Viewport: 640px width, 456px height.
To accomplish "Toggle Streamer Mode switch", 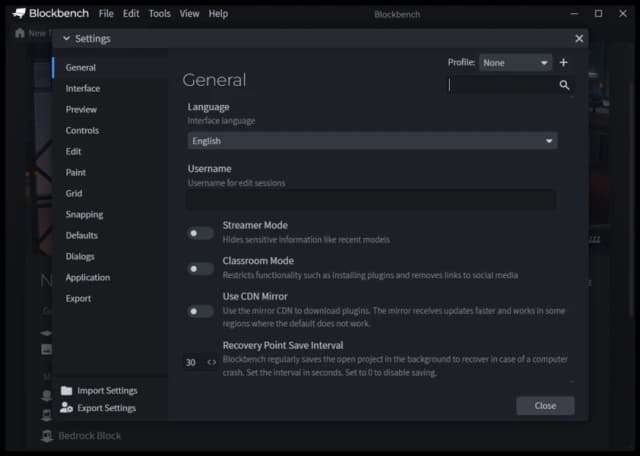I will click(x=200, y=233).
